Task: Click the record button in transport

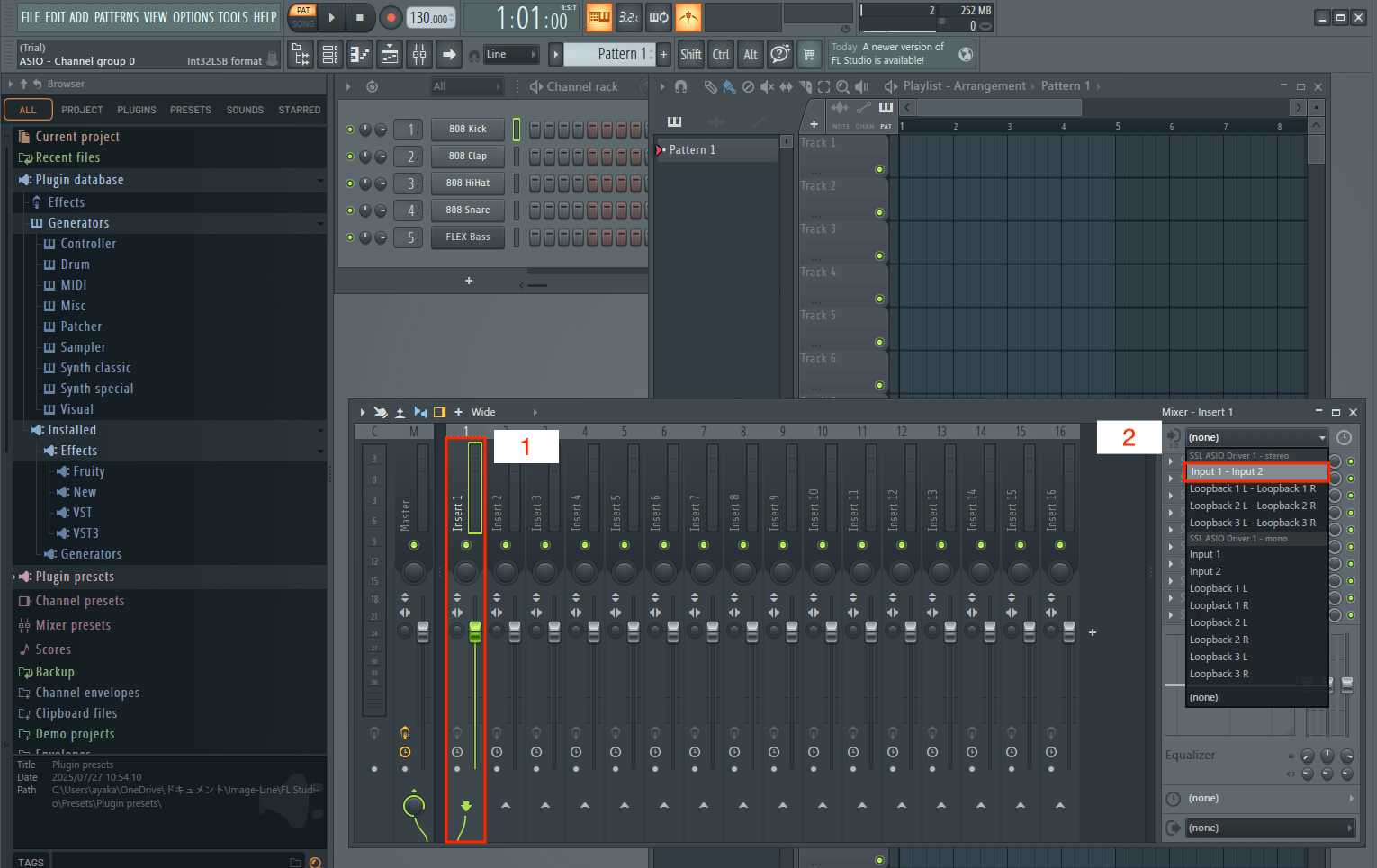Action: 391,17
